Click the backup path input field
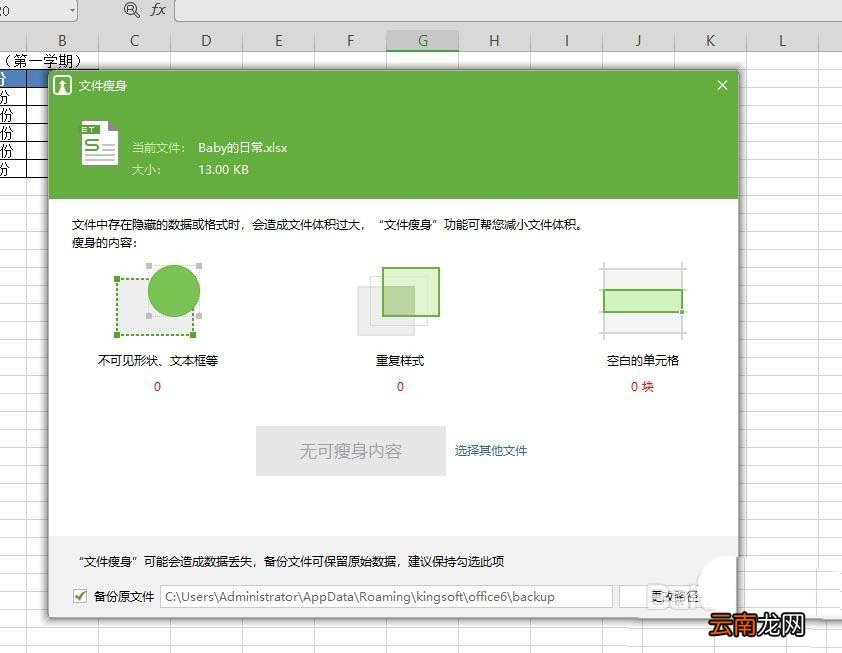The image size is (842, 653). tap(386, 597)
